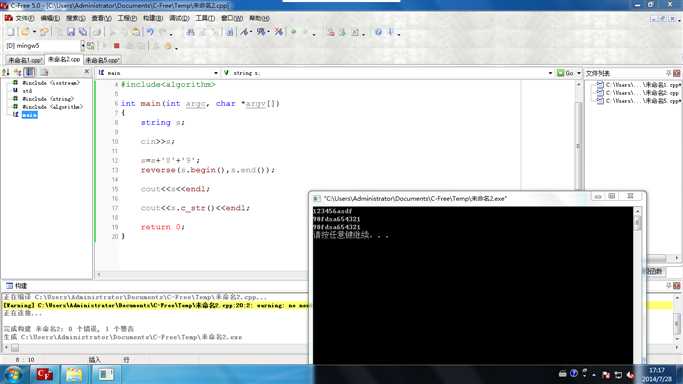Click the Save file toolbar icon
The image size is (683, 384).
click(x=71, y=32)
